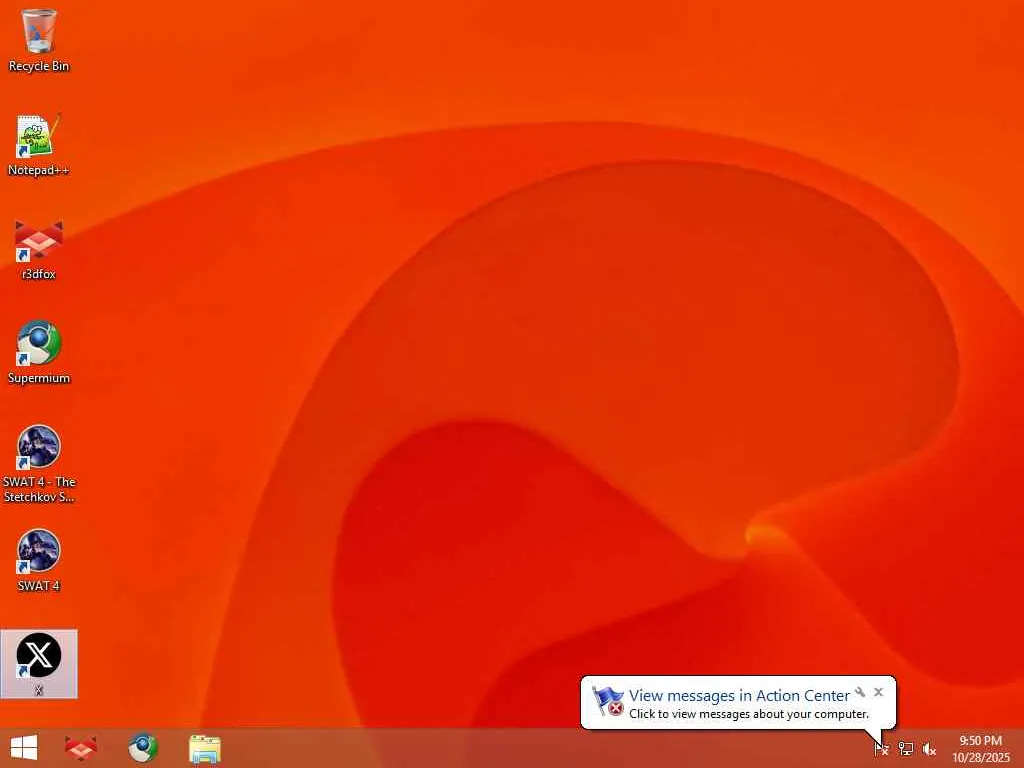
Task: Select the X desktop shortcut
Action: 39,664
